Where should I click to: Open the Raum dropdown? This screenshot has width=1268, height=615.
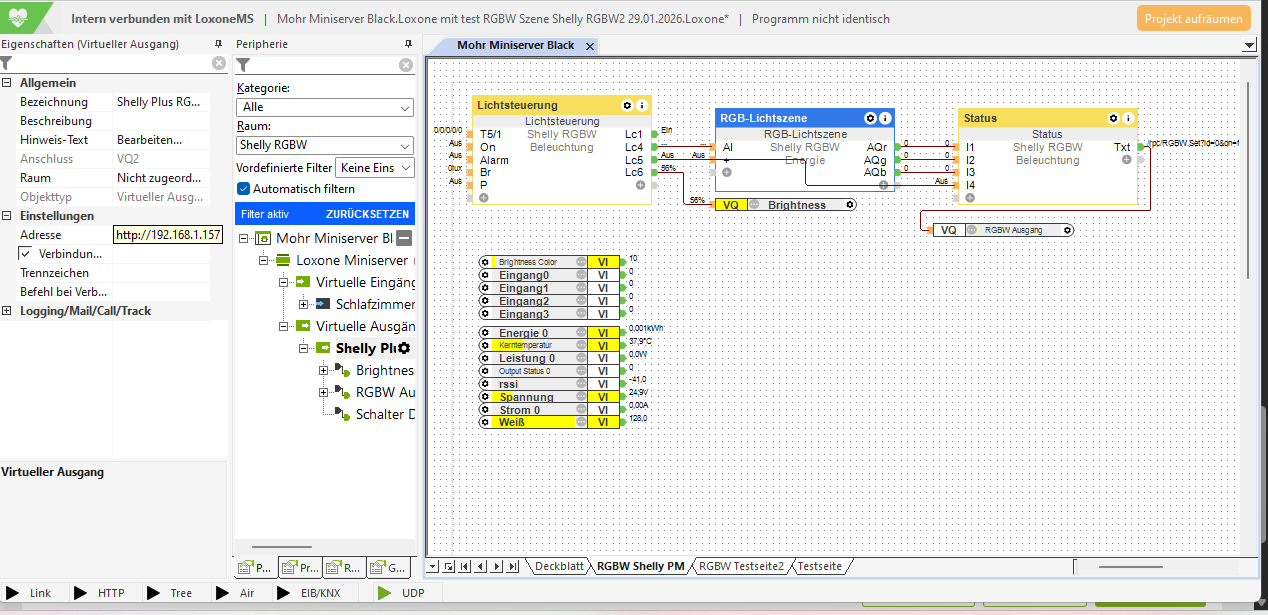(x=325, y=145)
